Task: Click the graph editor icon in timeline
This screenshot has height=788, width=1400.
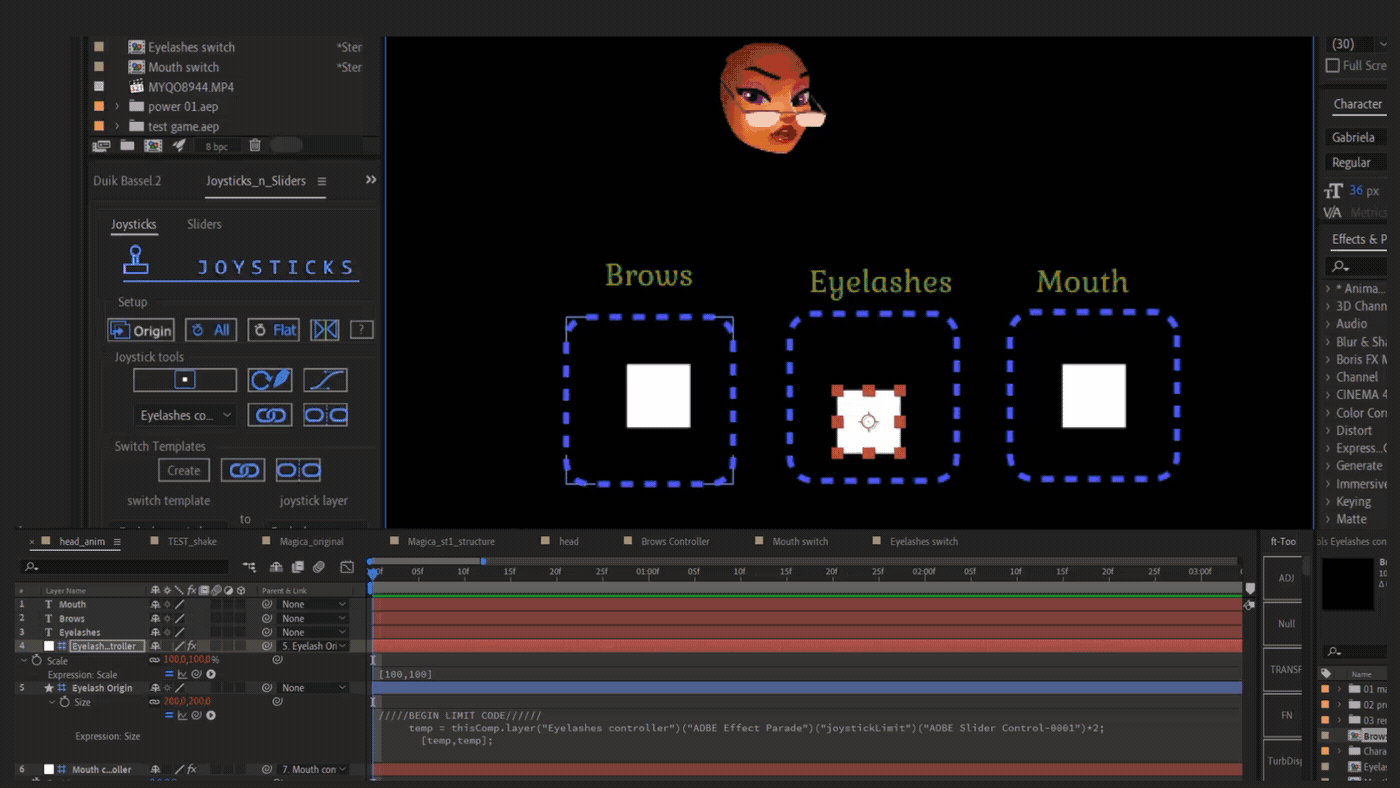Action: (347, 567)
